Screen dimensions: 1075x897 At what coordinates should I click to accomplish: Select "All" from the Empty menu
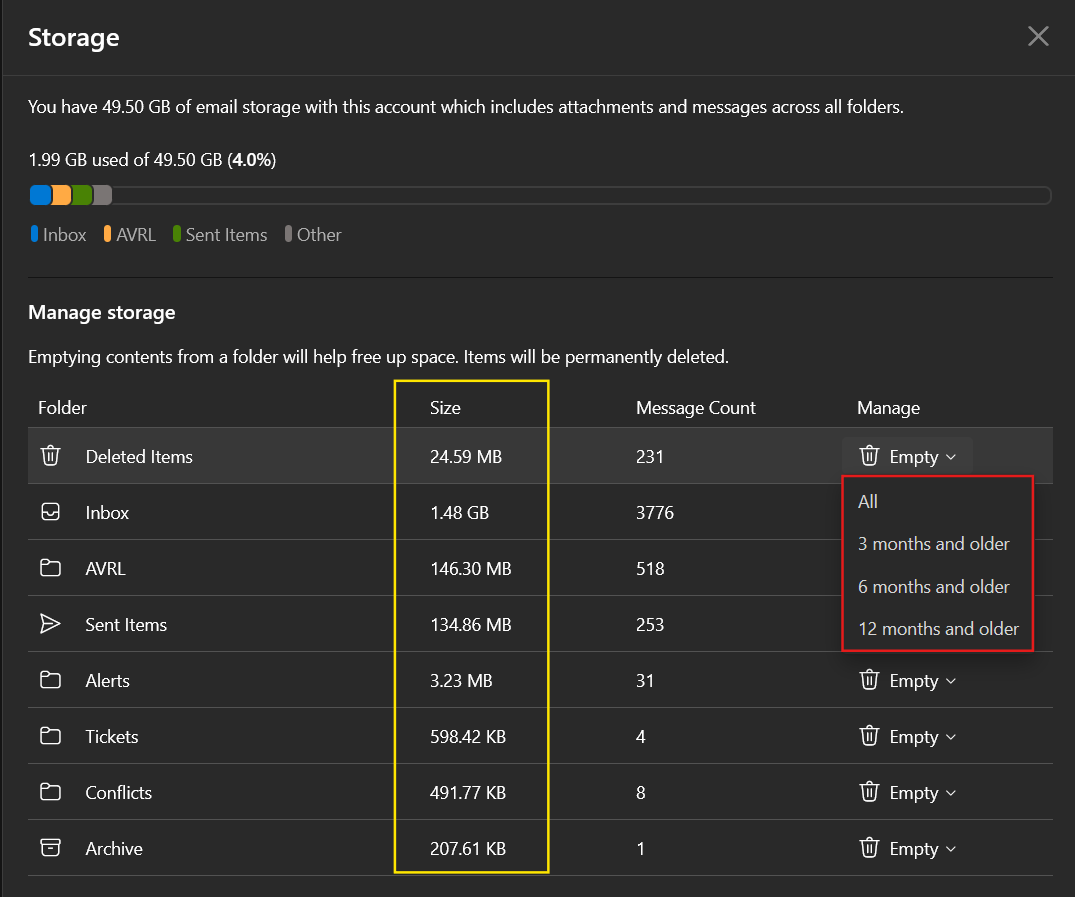tap(868, 501)
